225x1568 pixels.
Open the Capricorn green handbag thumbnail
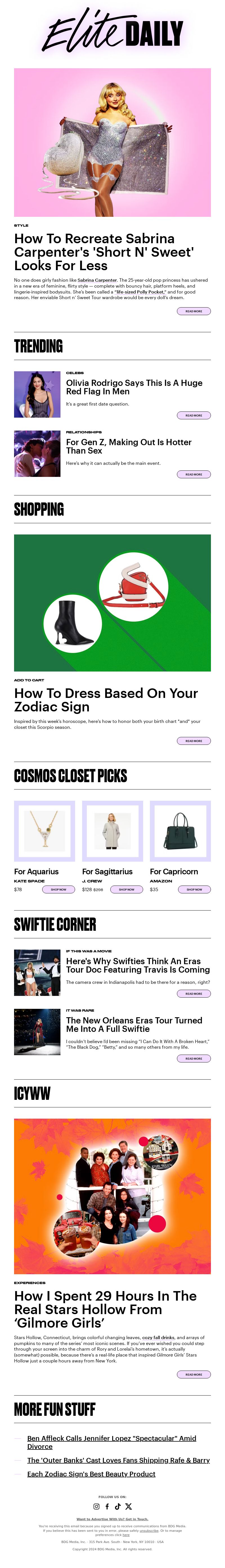[x=181, y=831]
